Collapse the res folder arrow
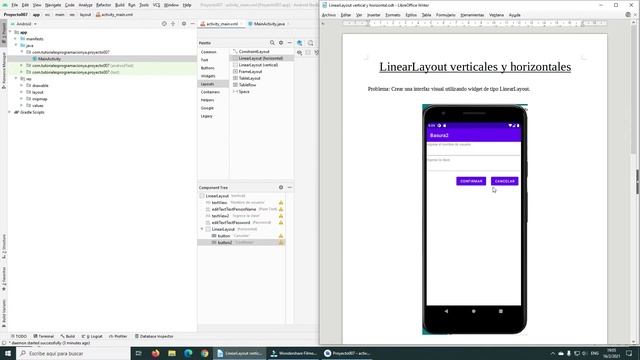The width and height of the screenshot is (640, 360). point(16,78)
